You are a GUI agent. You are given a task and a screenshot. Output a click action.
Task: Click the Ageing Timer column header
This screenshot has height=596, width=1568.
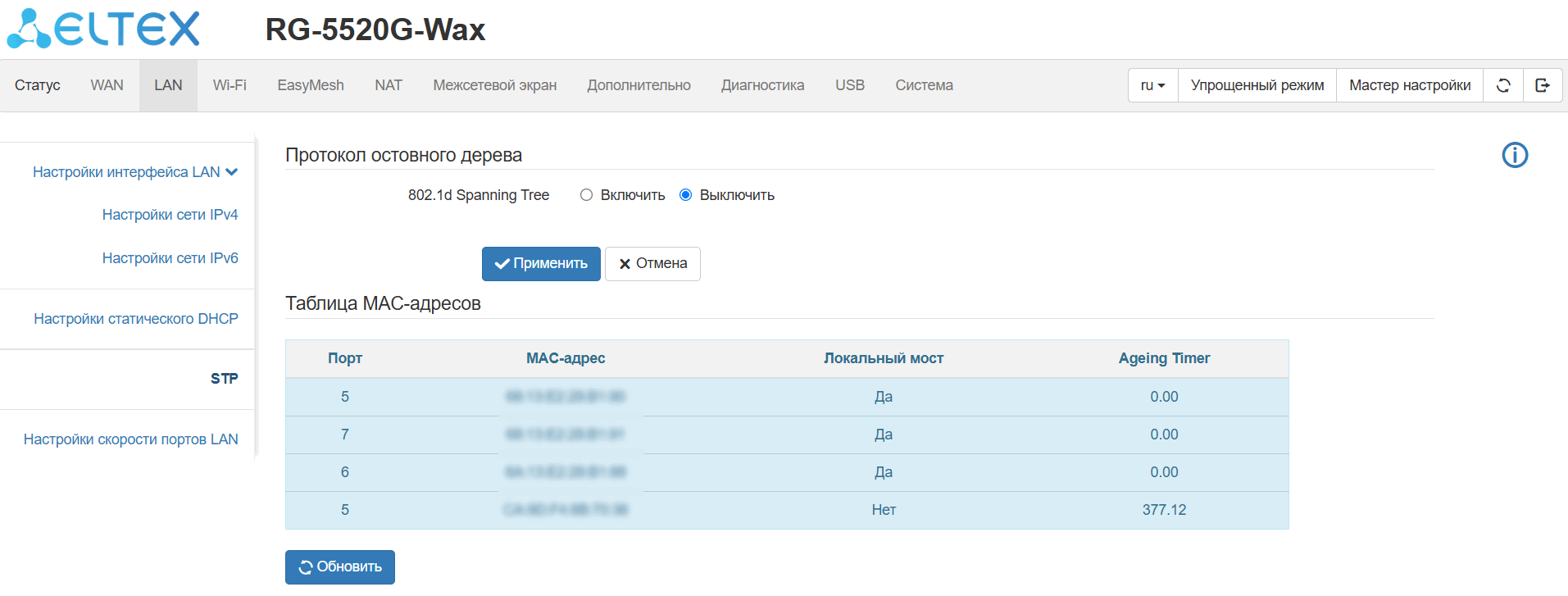coord(1164,358)
